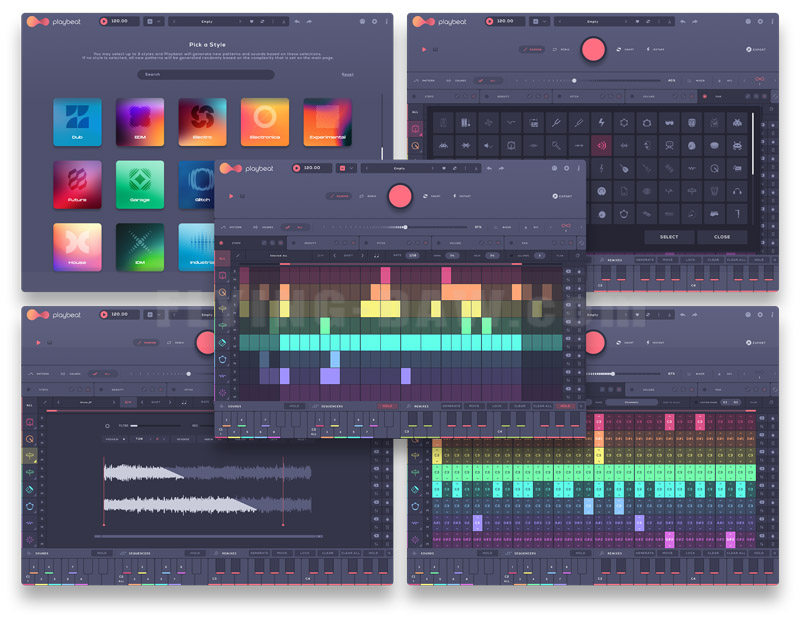This screenshot has height=618, width=800.
Task: Select the yellow cymbal track icon, center window
Action: [222, 309]
